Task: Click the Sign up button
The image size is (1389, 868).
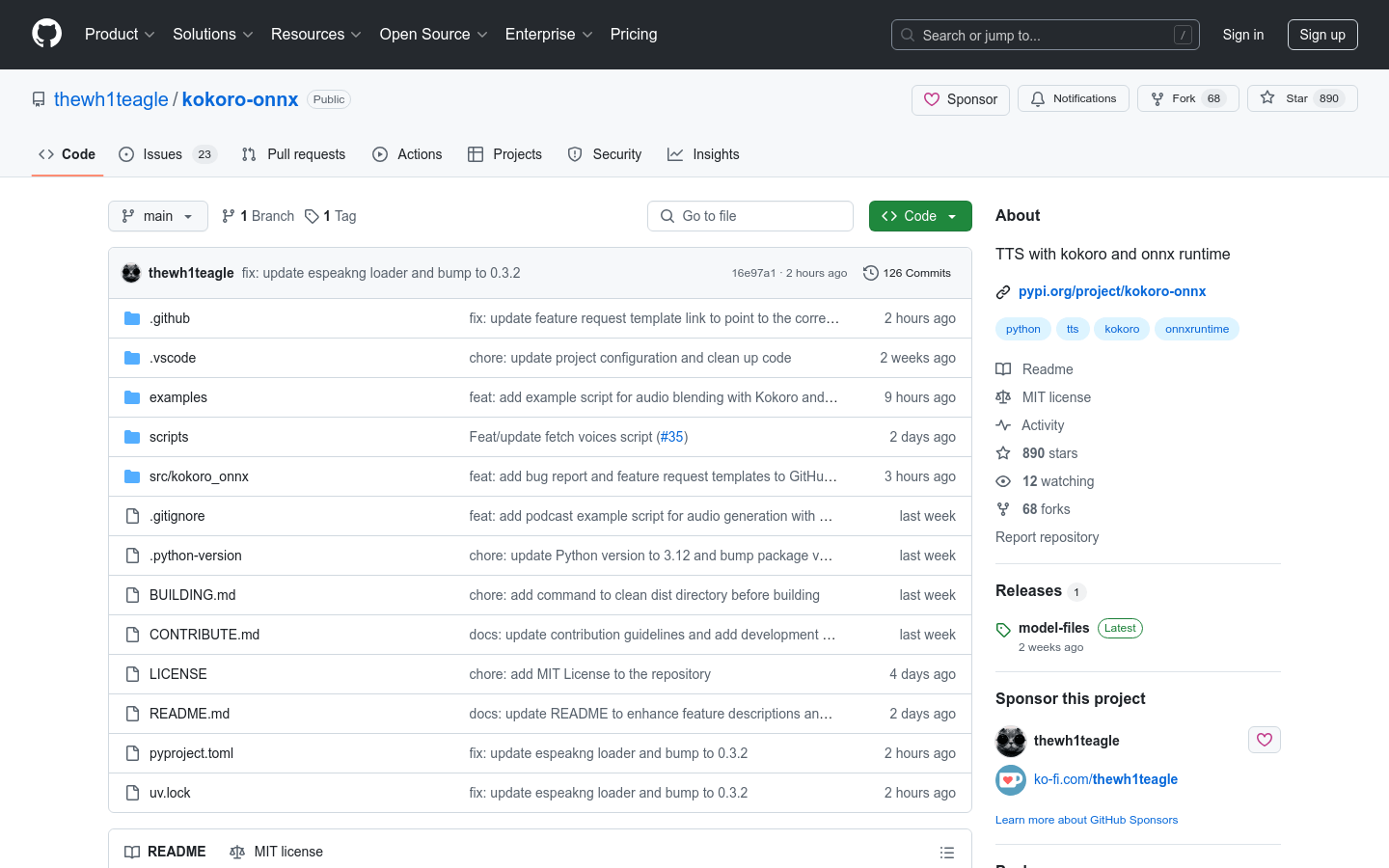Action: click(x=1321, y=35)
